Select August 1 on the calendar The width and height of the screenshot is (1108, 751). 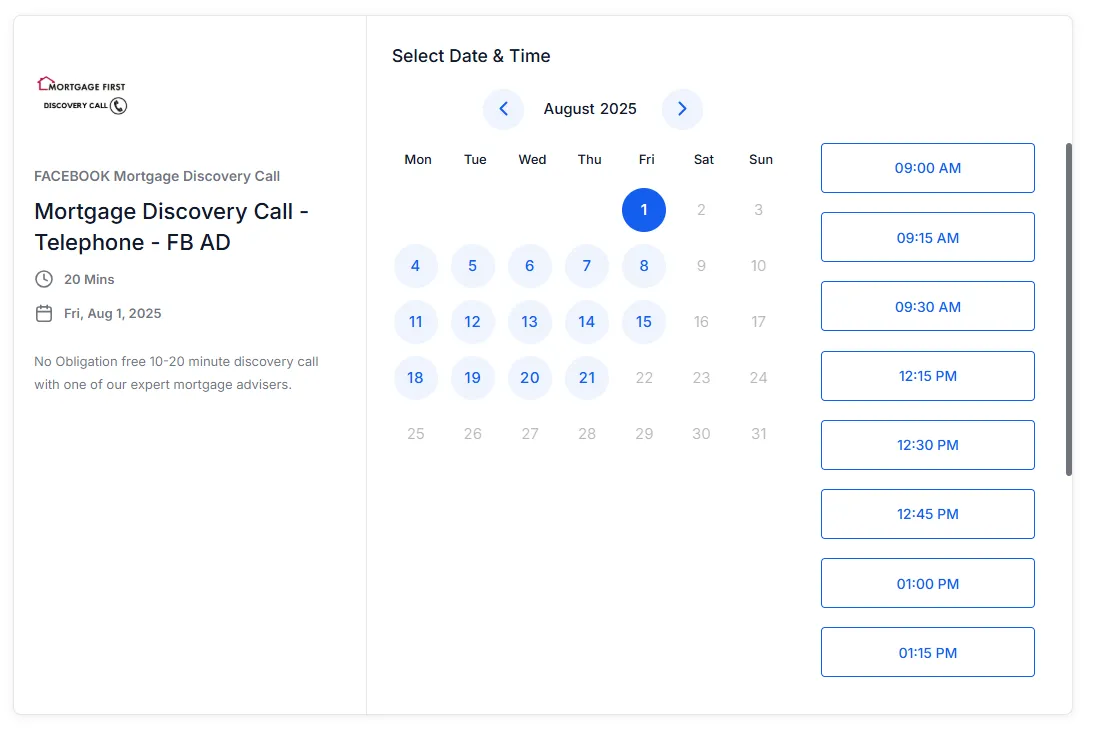click(x=644, y=210)
